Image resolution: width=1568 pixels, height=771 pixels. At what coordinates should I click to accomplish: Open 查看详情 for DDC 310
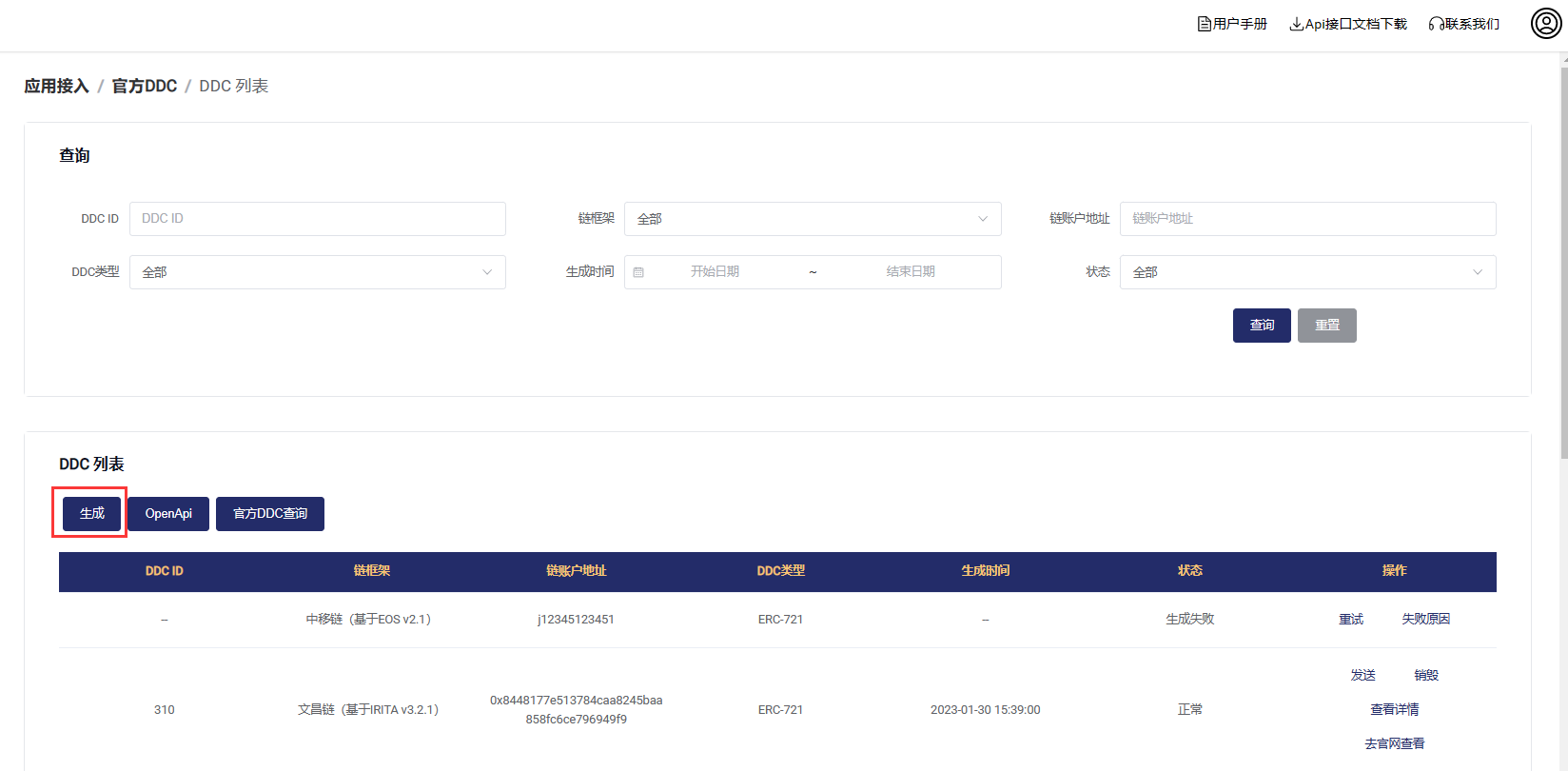(1395, 710)
